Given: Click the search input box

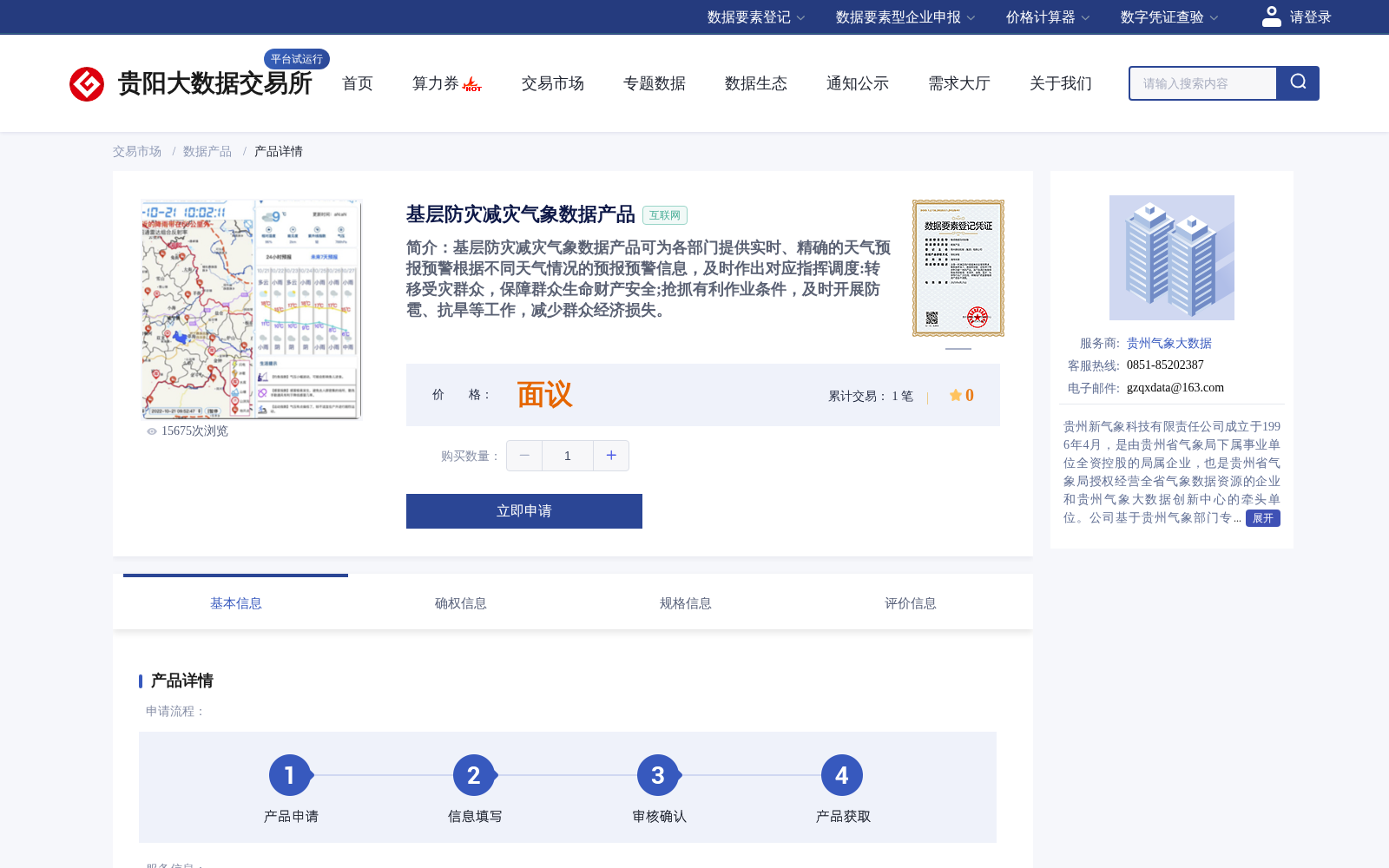Looking at the screenshot, I should click(1203, 83).
